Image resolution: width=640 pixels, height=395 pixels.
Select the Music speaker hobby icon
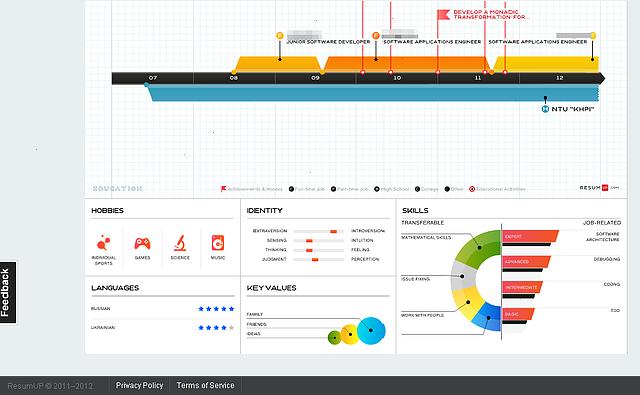point(218,243)
